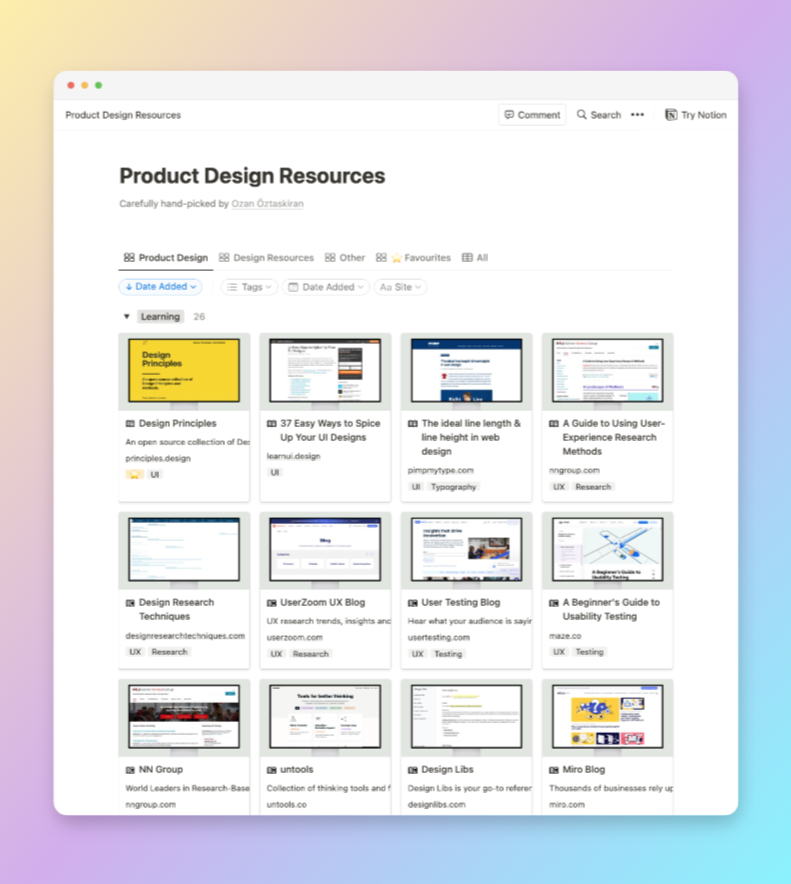Click the book icon beside The ideal line length
Image resolution: width=791 pixels, height=884 pixels.
[x=413, y=423]
